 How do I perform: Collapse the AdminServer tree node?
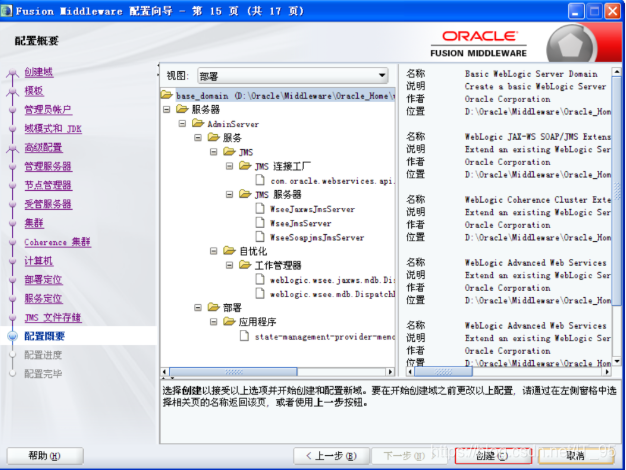(182, 123)
